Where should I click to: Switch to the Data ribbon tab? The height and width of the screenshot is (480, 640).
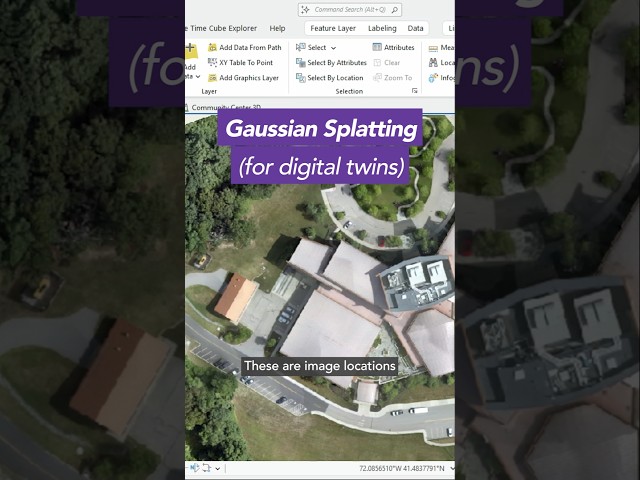(x=415, y=28)
